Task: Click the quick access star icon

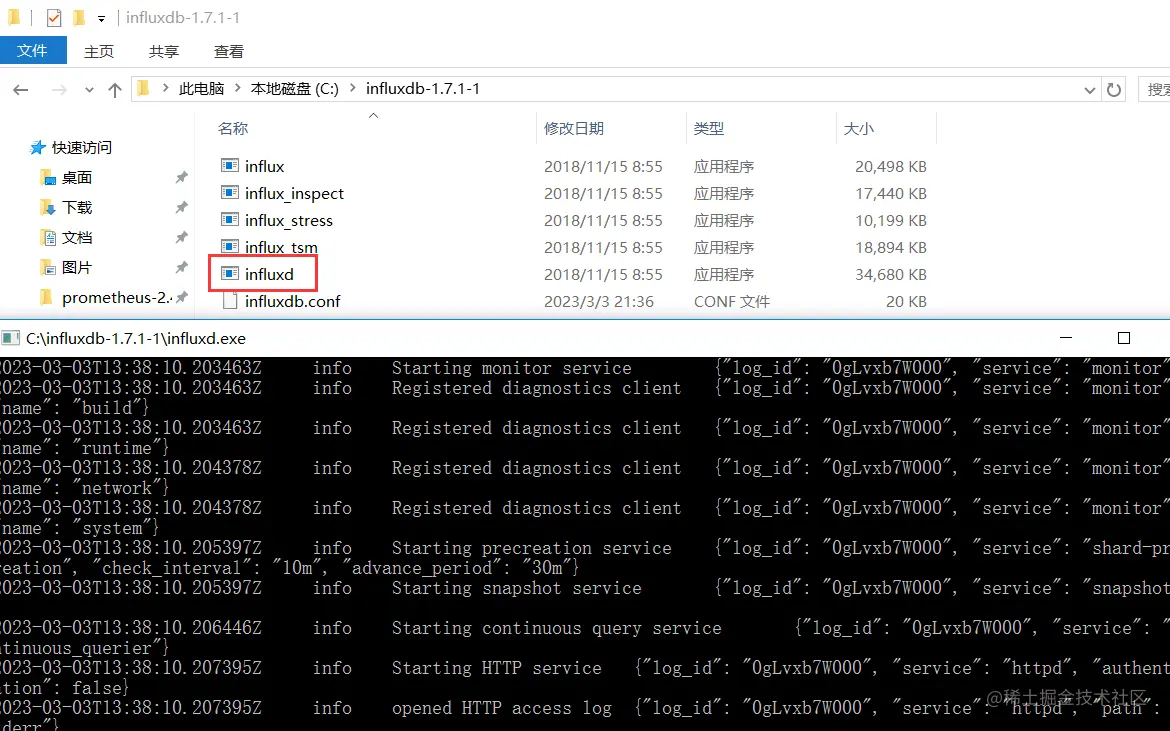Action: click(37, 148)
